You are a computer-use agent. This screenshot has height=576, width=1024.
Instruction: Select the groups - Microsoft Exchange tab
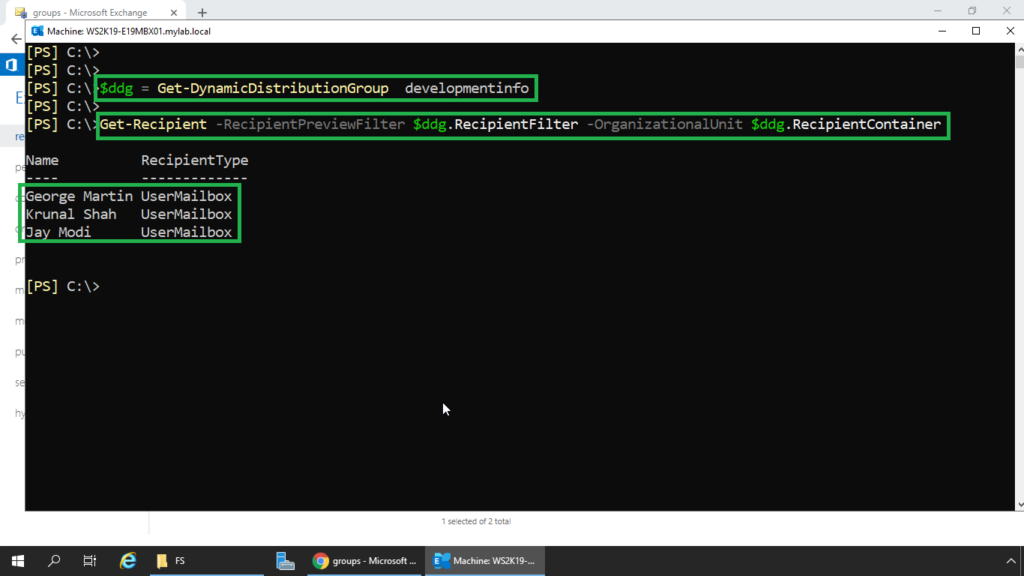coord(95,12)
